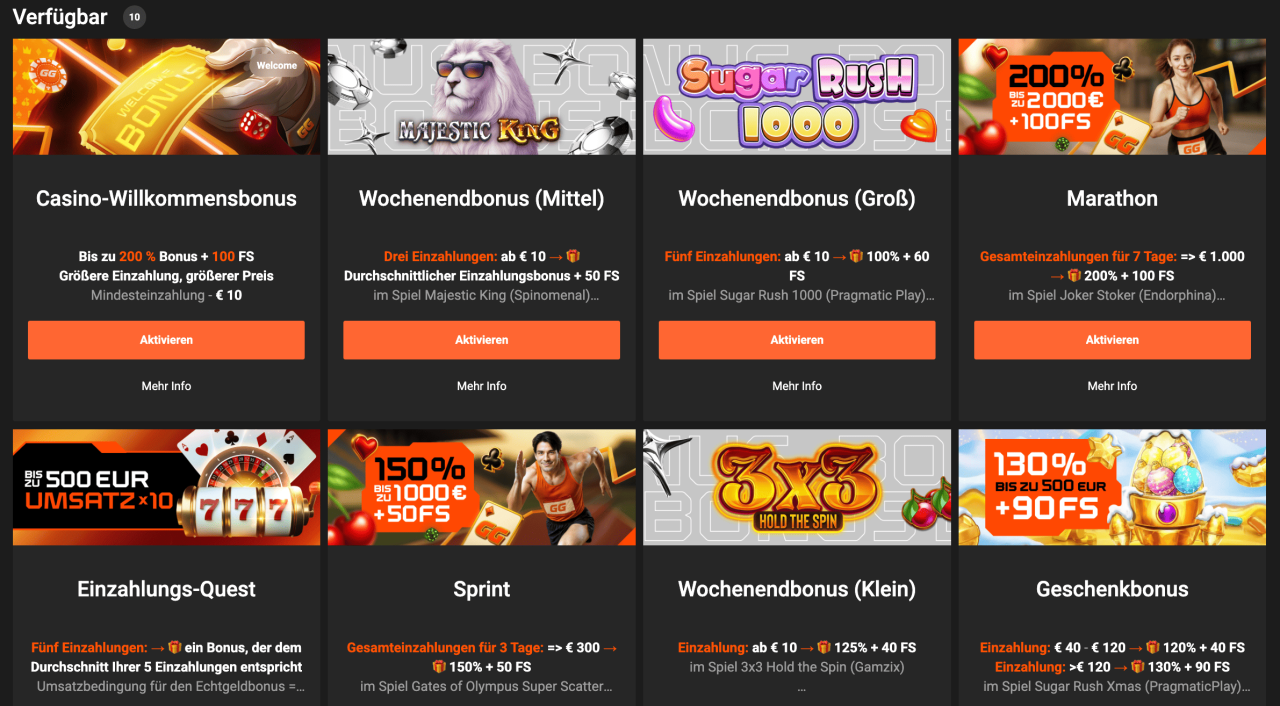Click the gift icon in Wochenendbonus (Groß) text
The image size is (1280, 706).
tap(856, 257)
